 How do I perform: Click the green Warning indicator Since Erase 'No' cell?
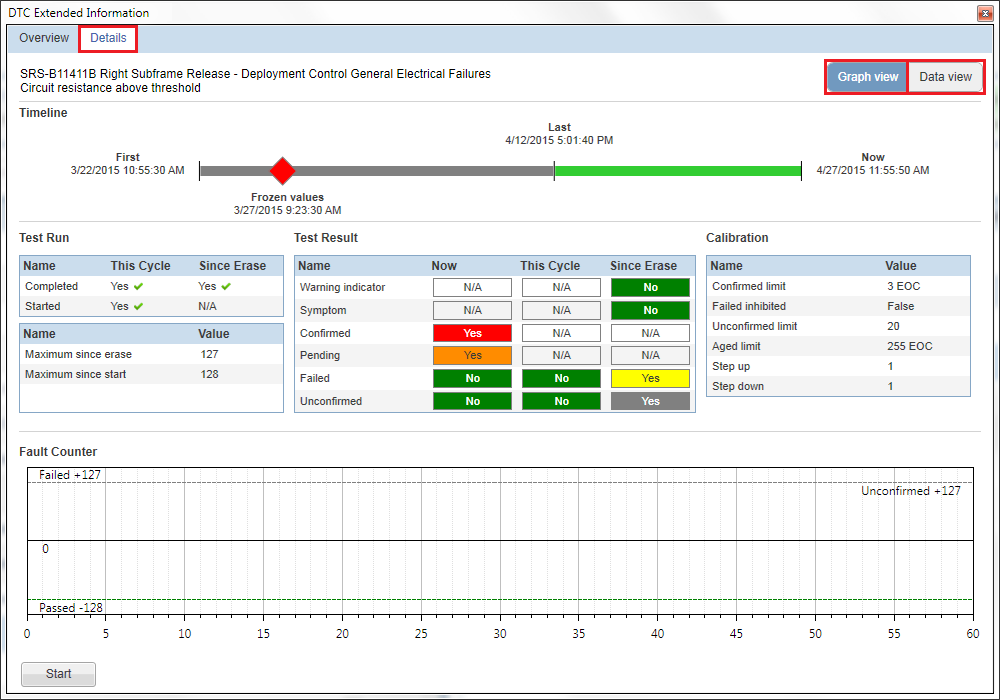coord(650,288)
